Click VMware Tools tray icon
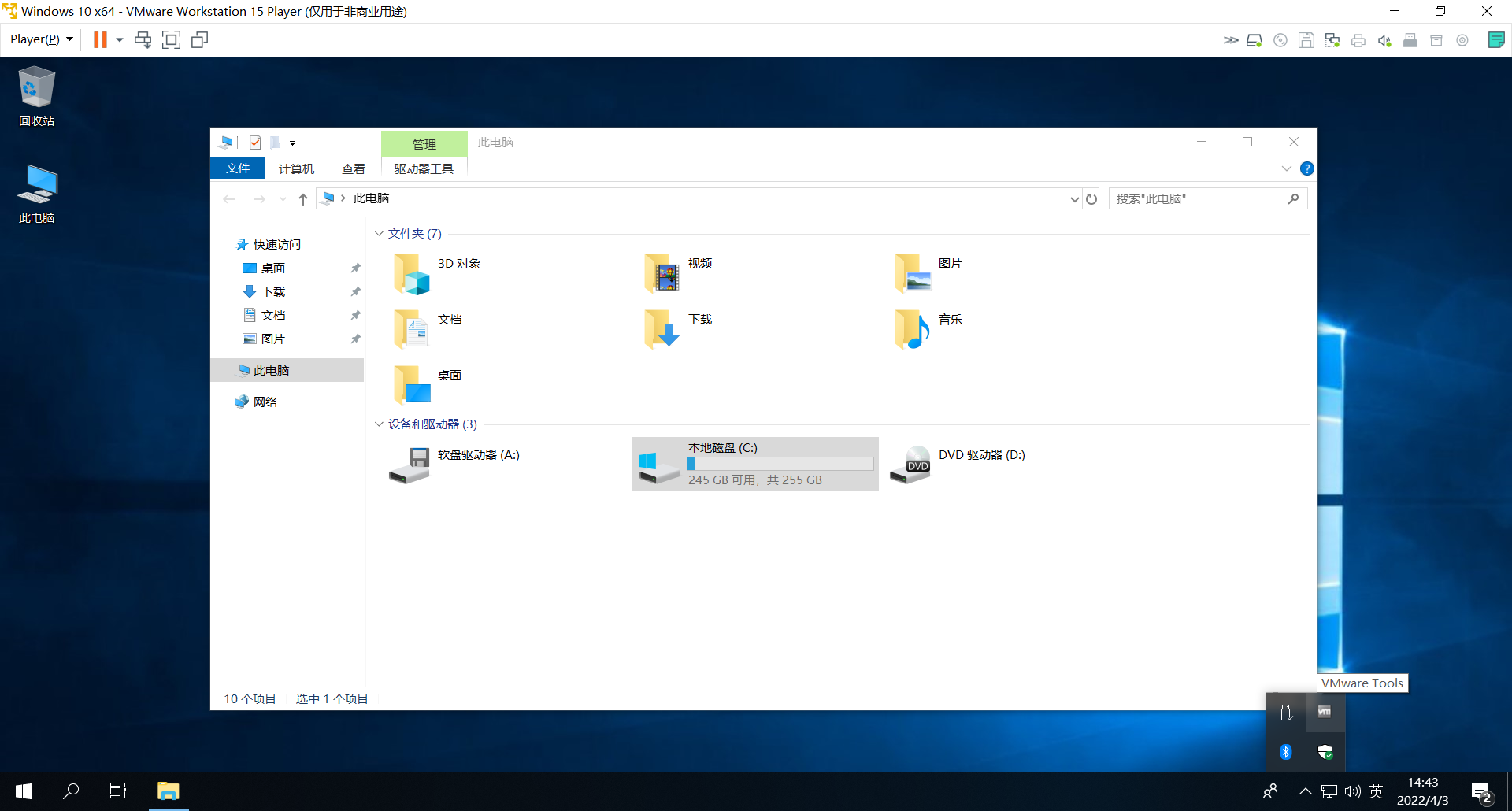 tap(1325, 712)
